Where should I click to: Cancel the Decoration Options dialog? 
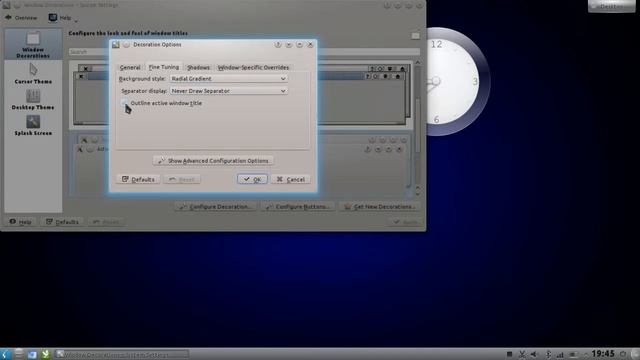291,179
